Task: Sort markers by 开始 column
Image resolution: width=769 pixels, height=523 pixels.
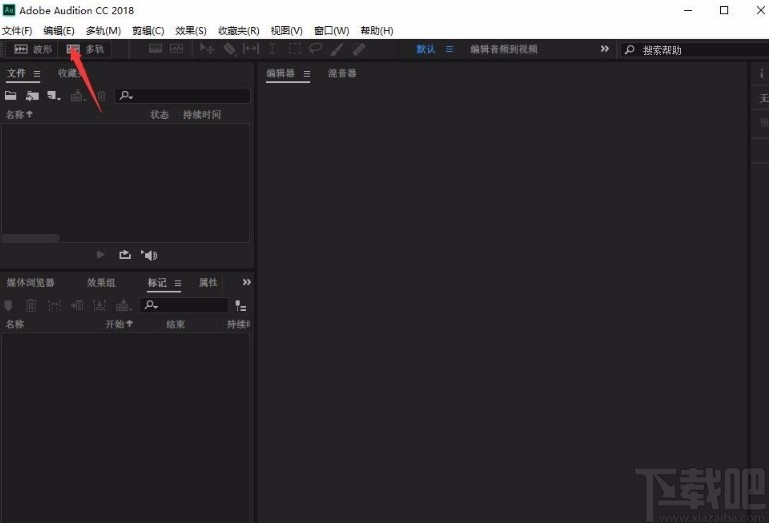Action: [x=119, y=324]
